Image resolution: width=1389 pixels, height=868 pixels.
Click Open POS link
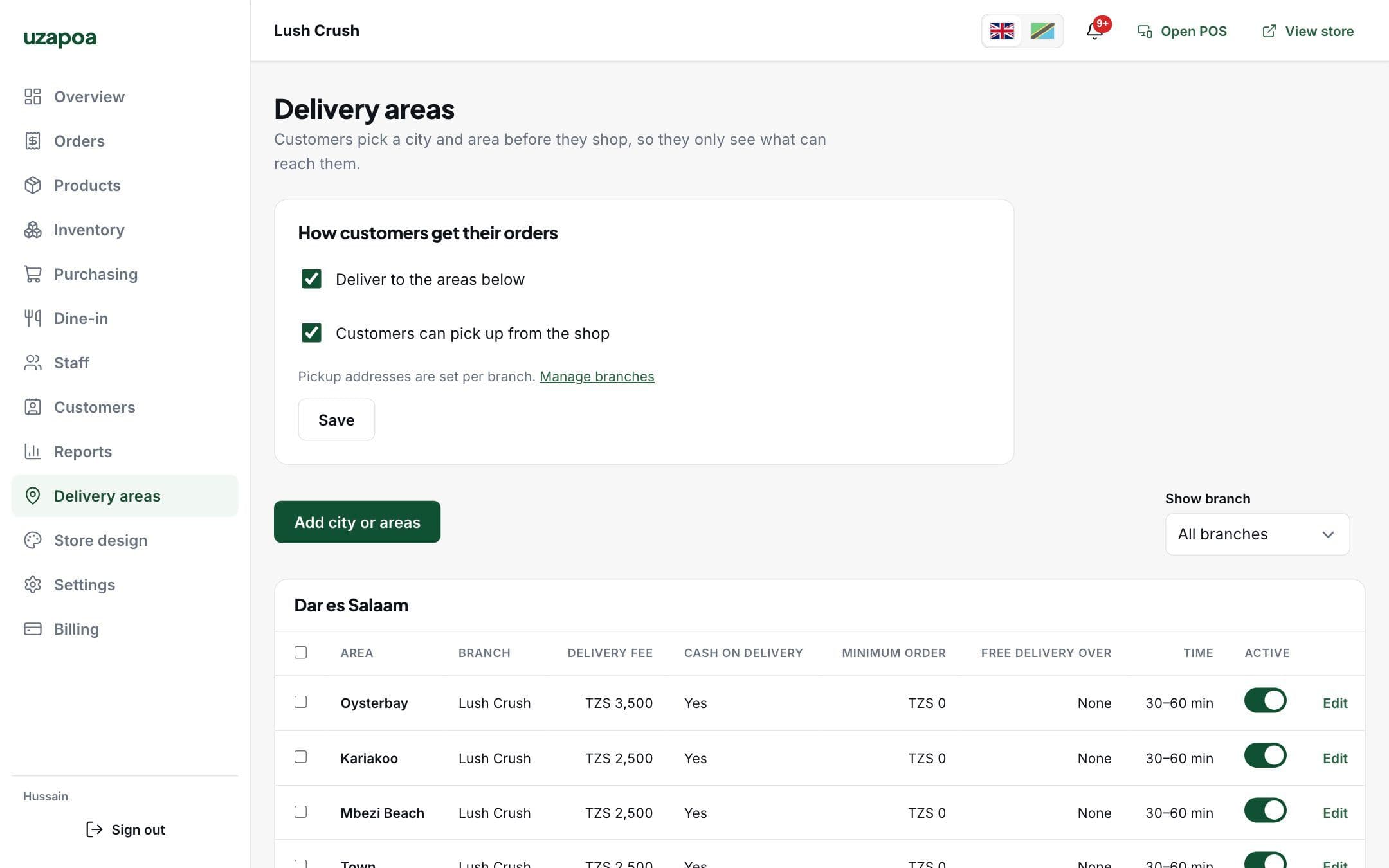point(1182,31)
